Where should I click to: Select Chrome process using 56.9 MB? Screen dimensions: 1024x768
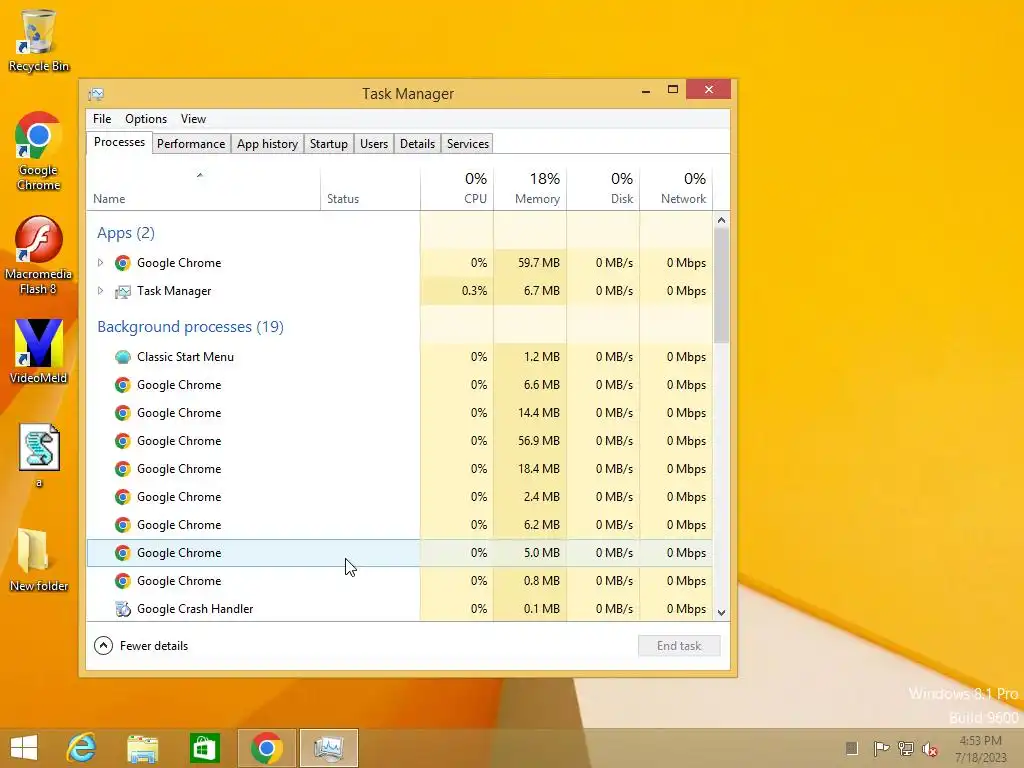pyautogui.click(x=400, y=441)
